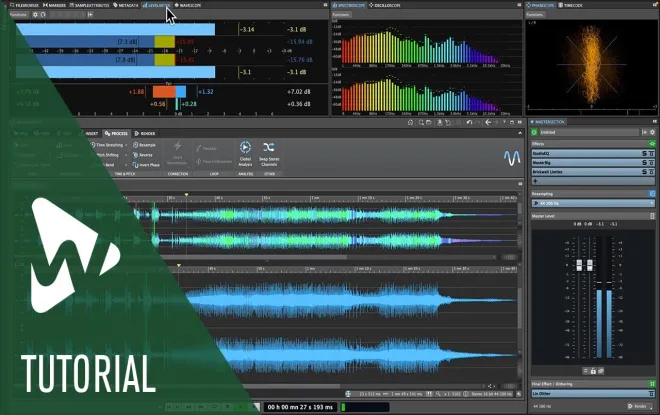Collapse the ribbon with the chevron
This screenshot has width=660, height=415.
tap(520, 133)
